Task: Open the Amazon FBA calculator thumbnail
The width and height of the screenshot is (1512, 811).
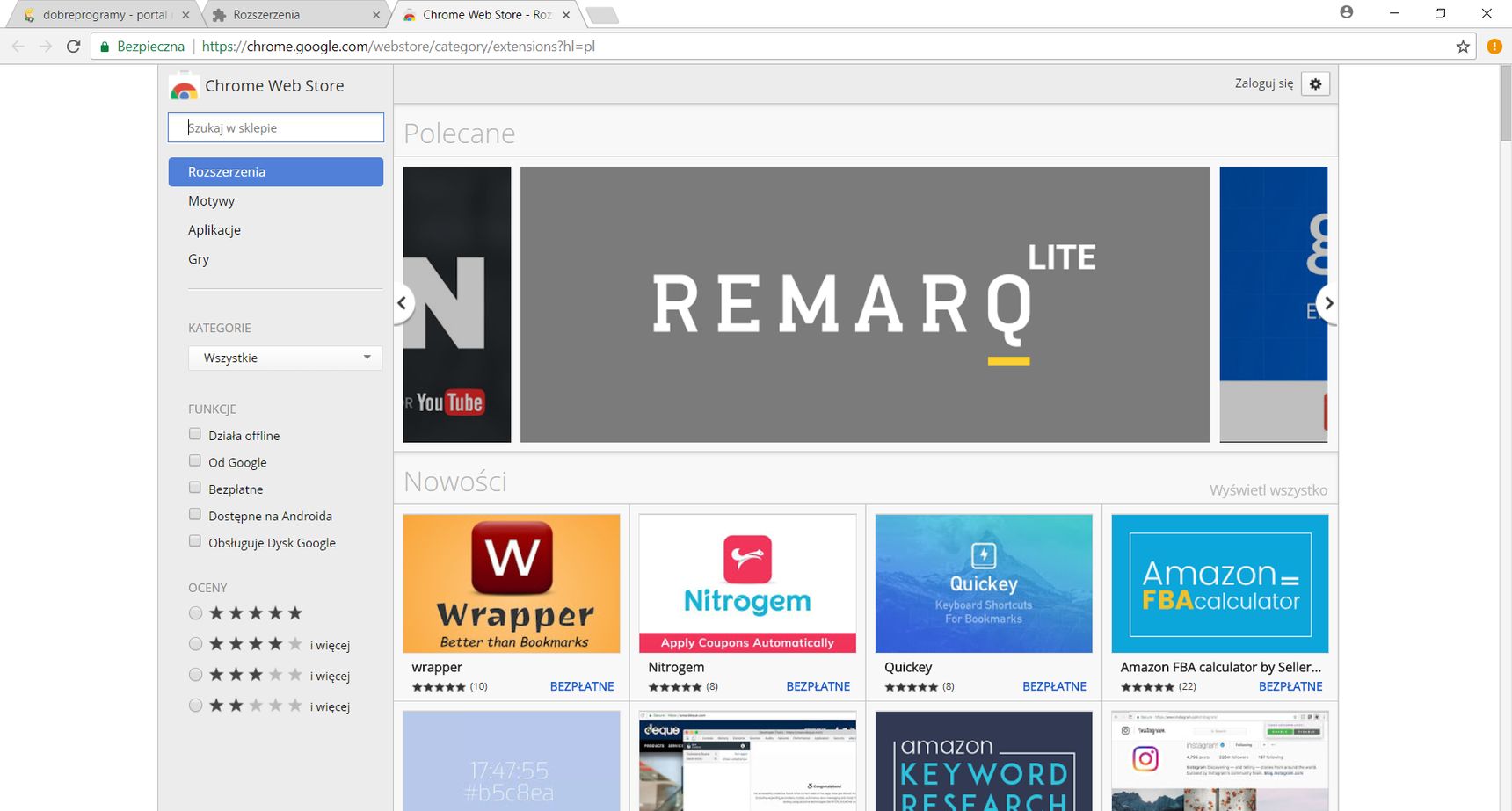Action: pos(1220,583)
